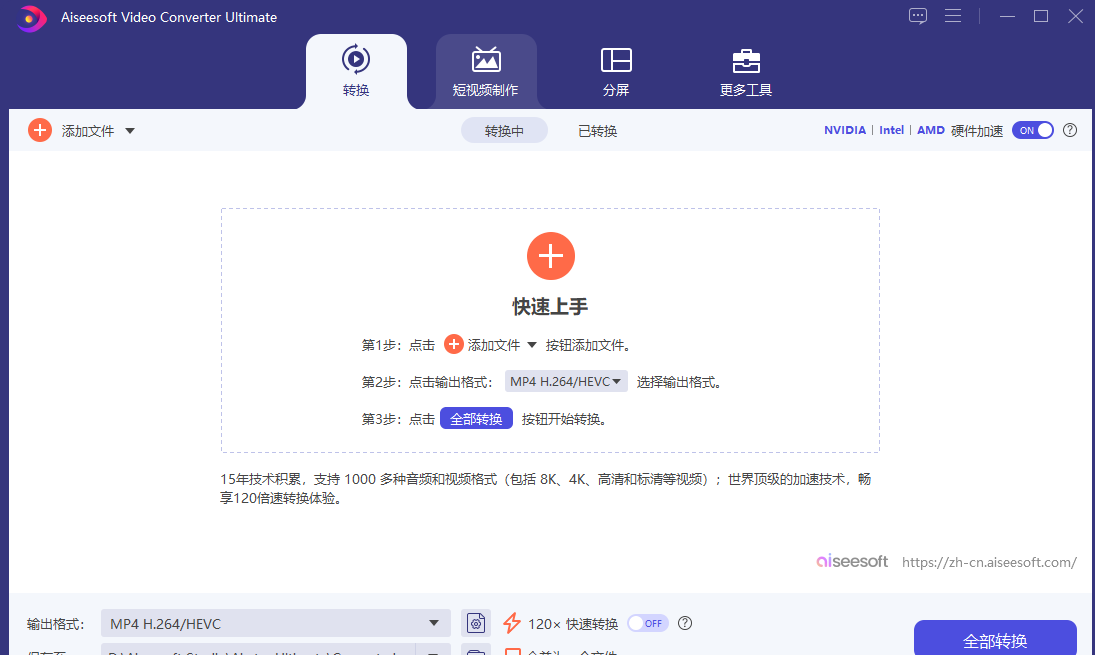Select the 转换 (Convert) tab icon
This screenshot has height=655, width=1095.
pos(356,60)
